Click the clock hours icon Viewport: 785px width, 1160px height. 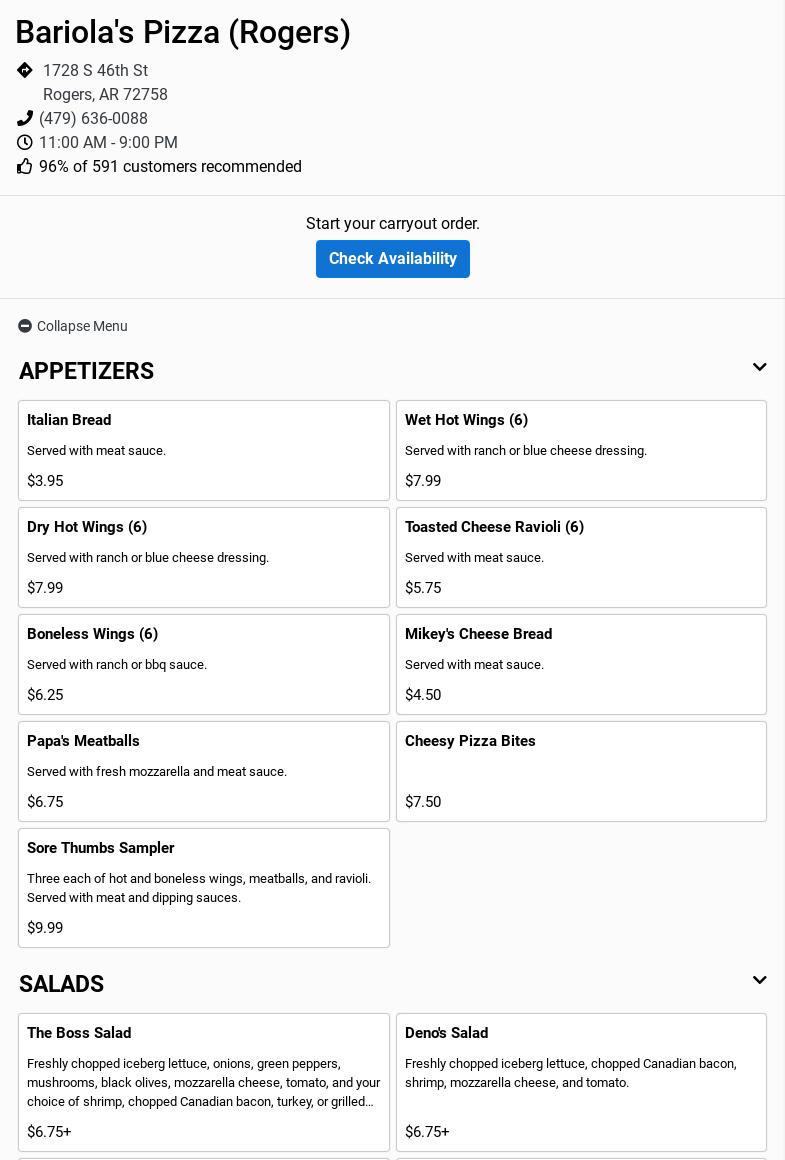25,142
